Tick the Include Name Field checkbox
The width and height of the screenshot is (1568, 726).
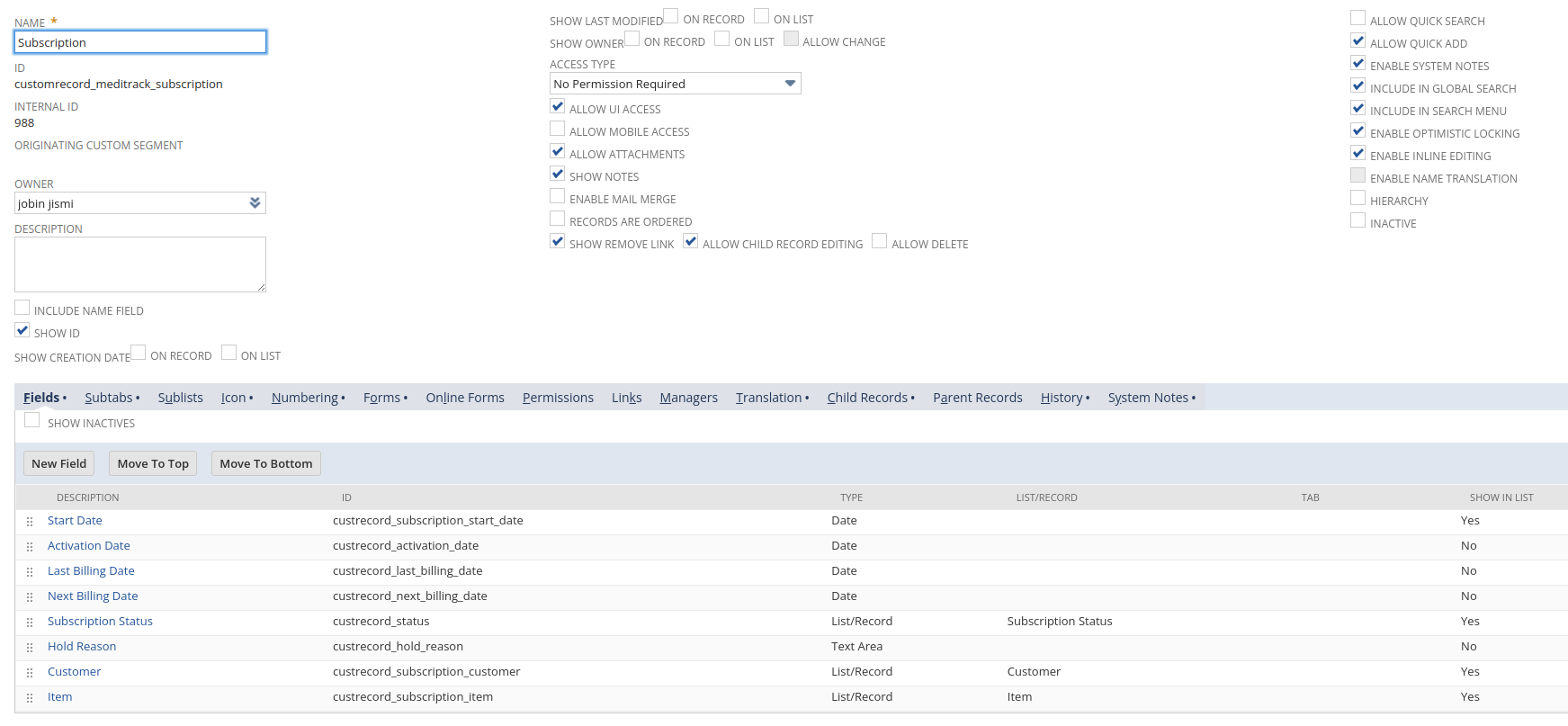22,309
